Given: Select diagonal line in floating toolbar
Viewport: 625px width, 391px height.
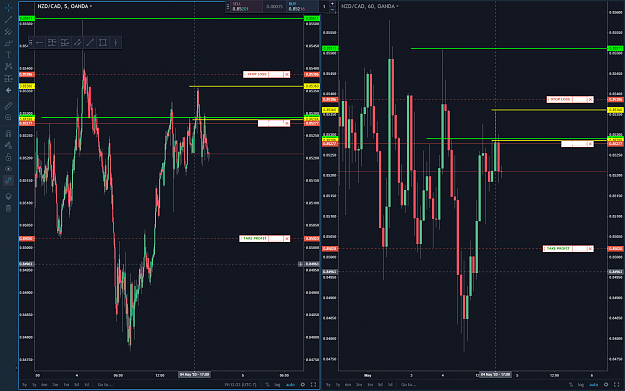Looking at the screenshot, I should (90, 42).
